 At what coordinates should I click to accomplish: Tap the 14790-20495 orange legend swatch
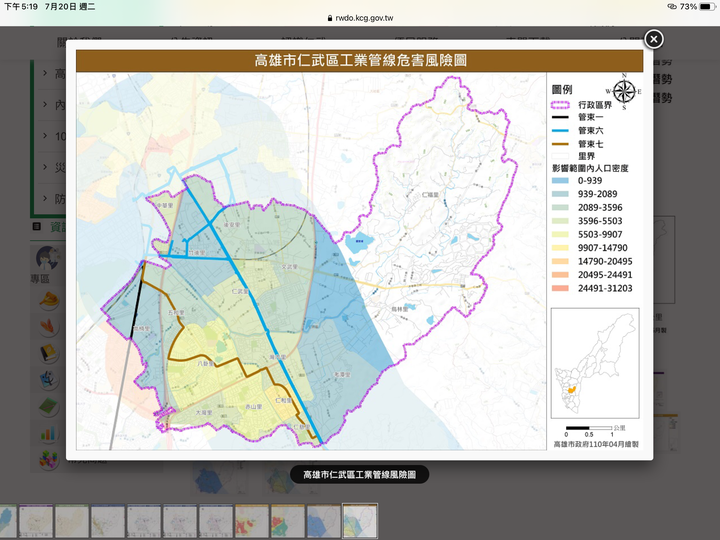[560, 261]
